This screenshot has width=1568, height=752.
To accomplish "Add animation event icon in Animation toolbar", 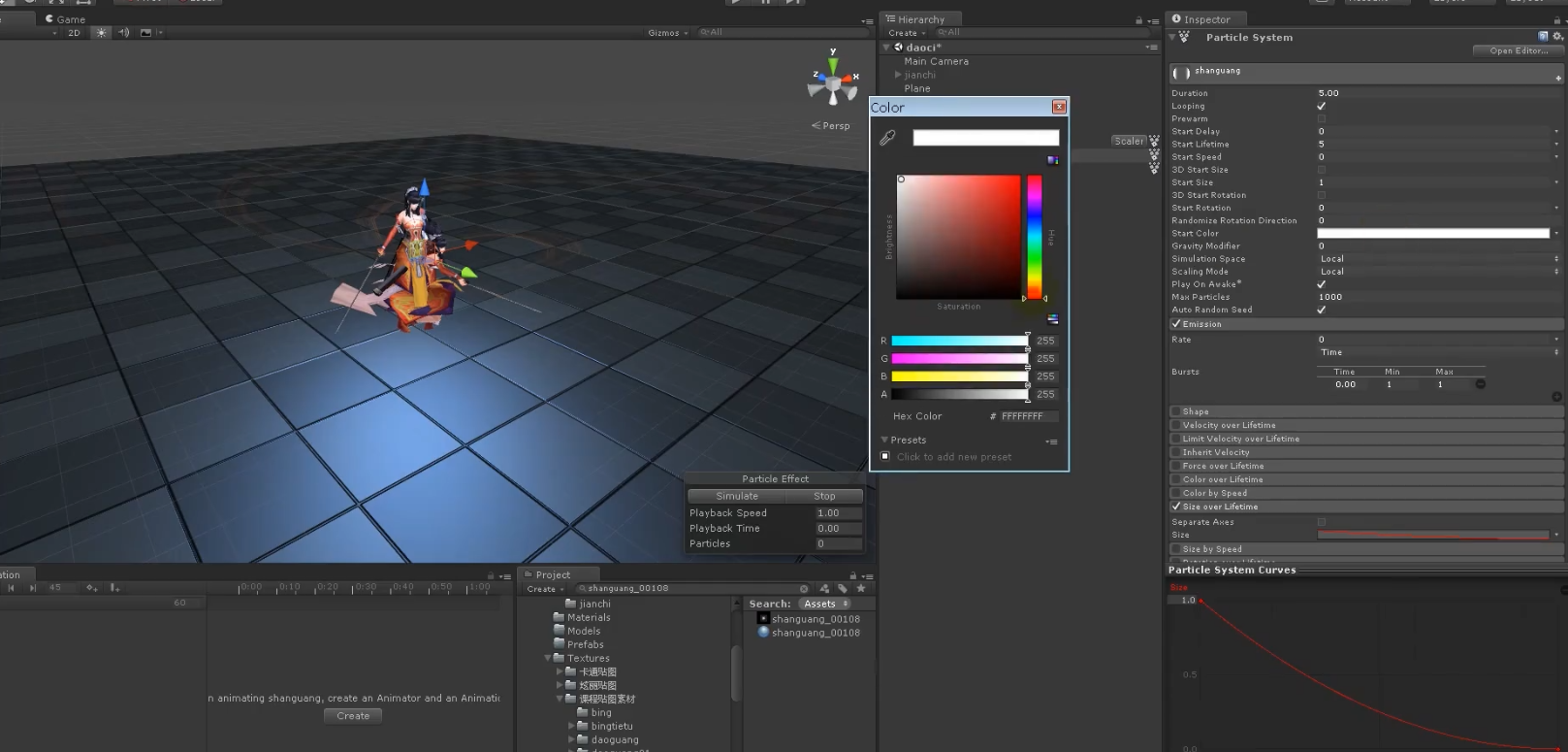I will (114, 588).
